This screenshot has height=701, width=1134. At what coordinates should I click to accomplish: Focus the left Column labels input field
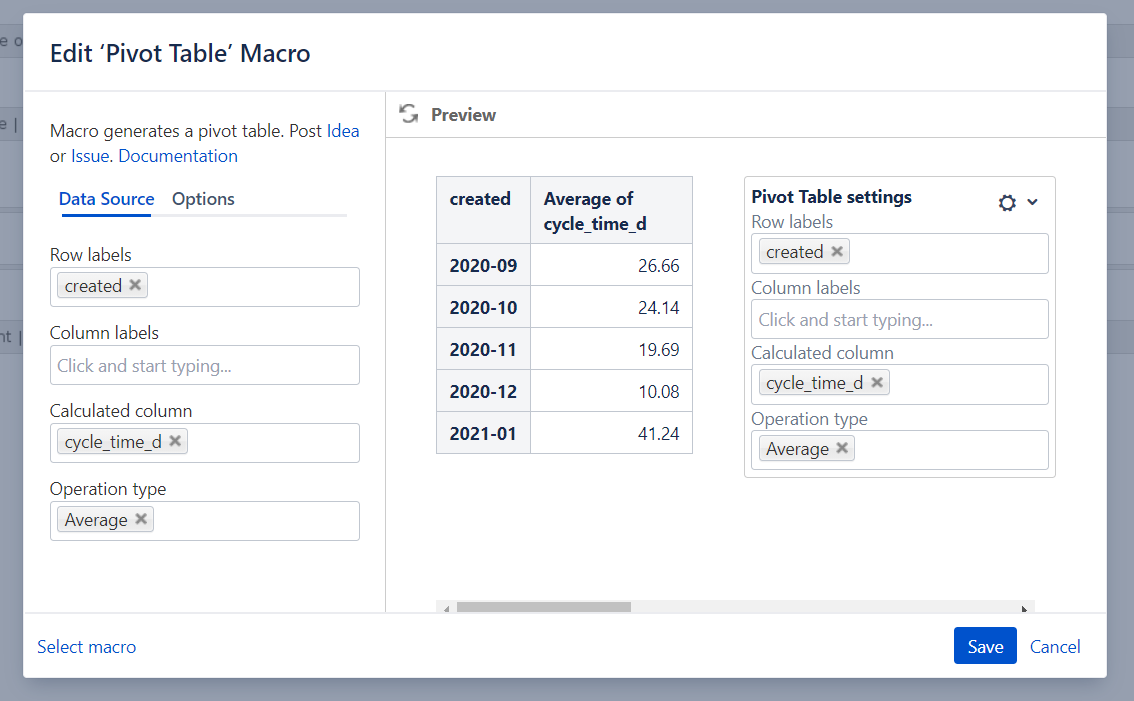[x=205, y=365]
